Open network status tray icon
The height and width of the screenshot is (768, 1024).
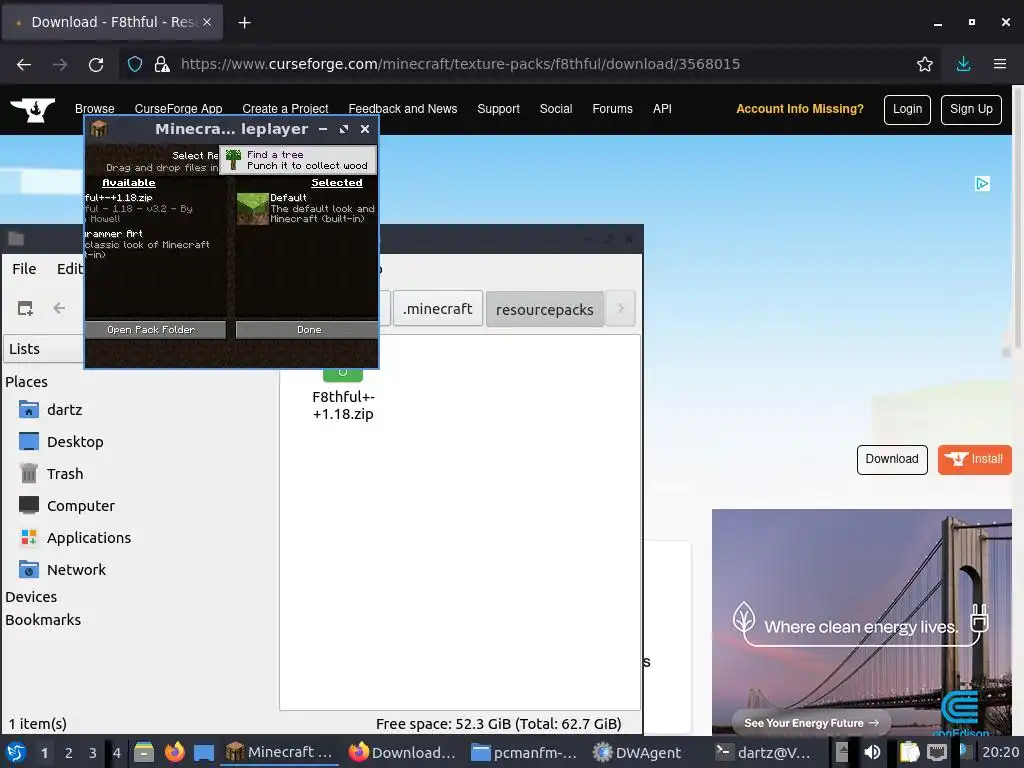pos(937,752)
